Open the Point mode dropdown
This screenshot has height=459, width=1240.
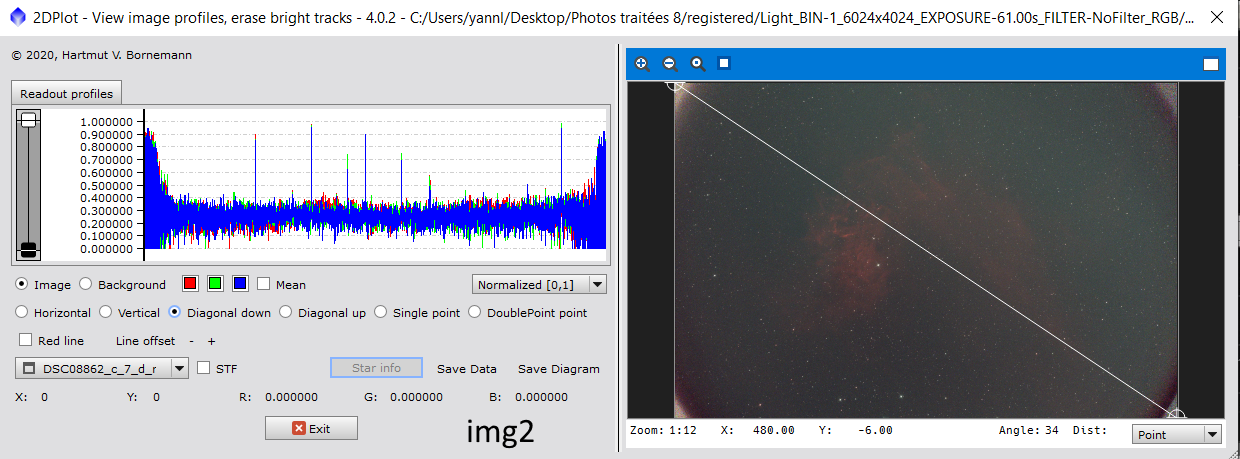(x=1176, y=435)
